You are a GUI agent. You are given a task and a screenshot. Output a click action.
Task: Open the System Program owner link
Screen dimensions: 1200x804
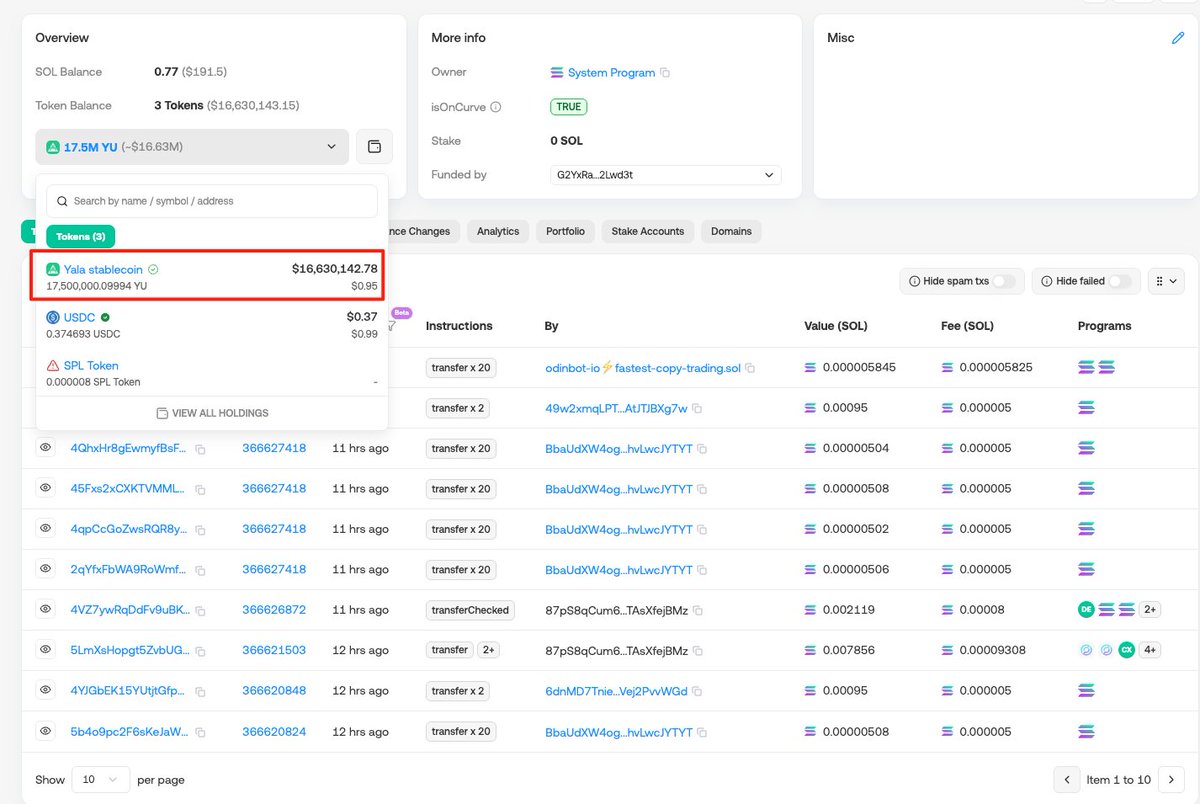611,73
